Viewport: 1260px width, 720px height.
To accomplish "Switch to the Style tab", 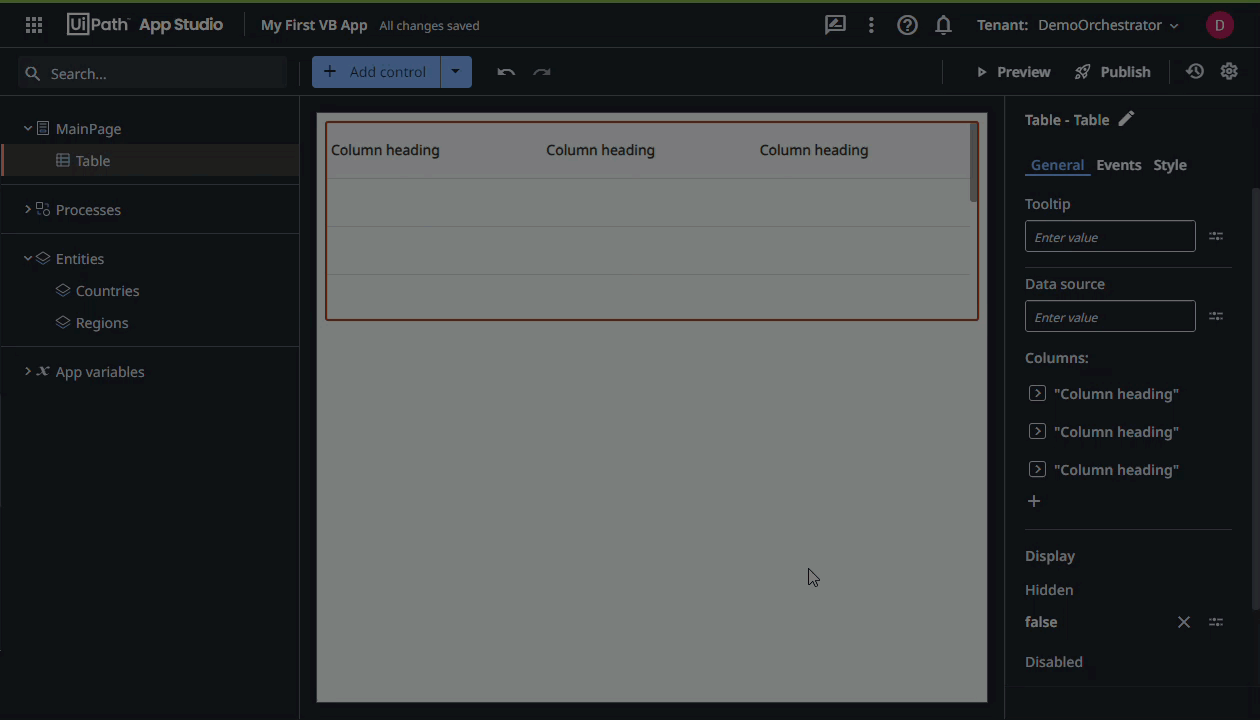I will click(x=1169, y=165).
